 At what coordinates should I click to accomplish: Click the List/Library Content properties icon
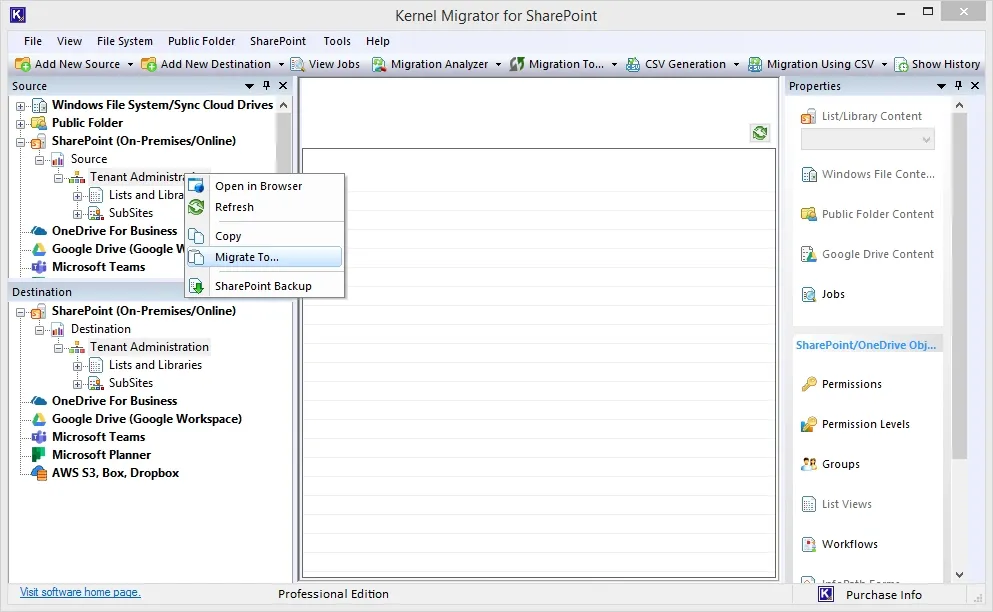pyautogui.click(x=808, y=117)
